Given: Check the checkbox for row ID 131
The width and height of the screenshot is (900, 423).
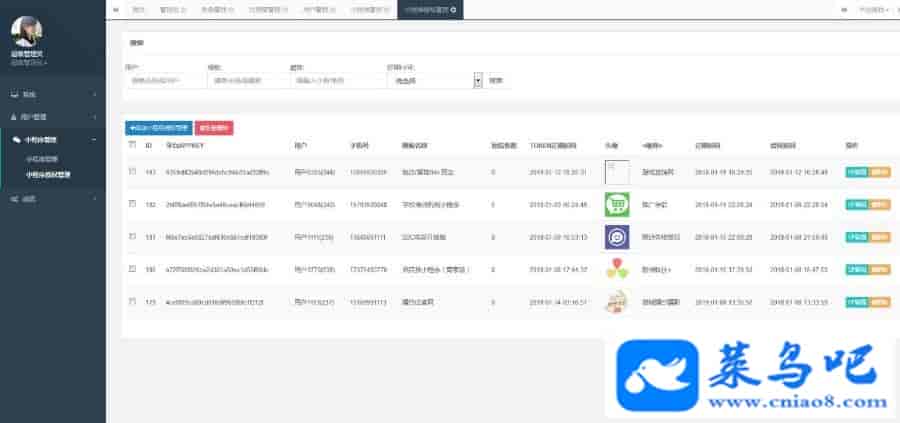Looking at the screenshot, I should [x=132, y=237].
